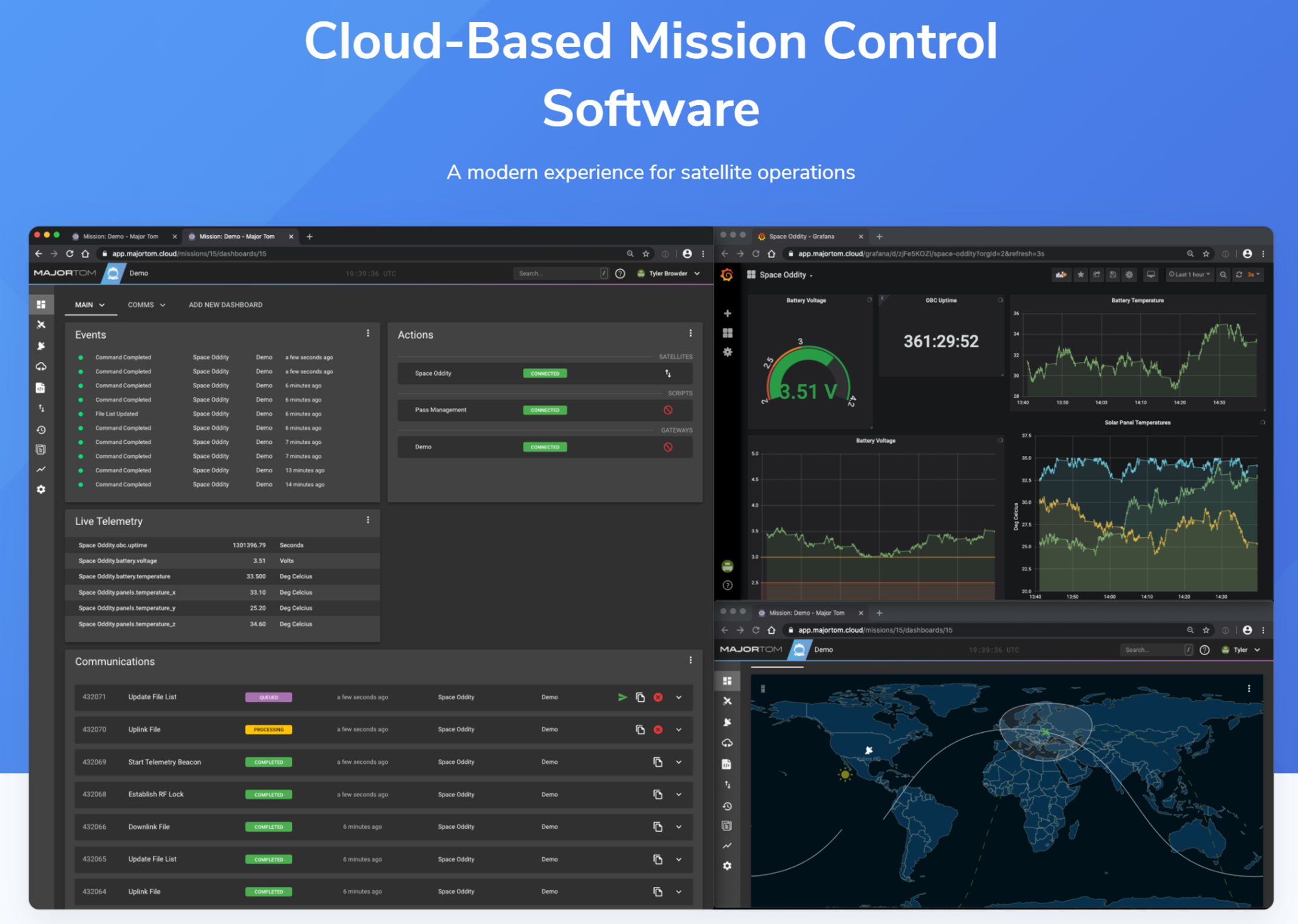The width and height of the screenshot is (1298, 924).
Task: Switch to first Mission: Demo browser tab
Action: (120, 237)
